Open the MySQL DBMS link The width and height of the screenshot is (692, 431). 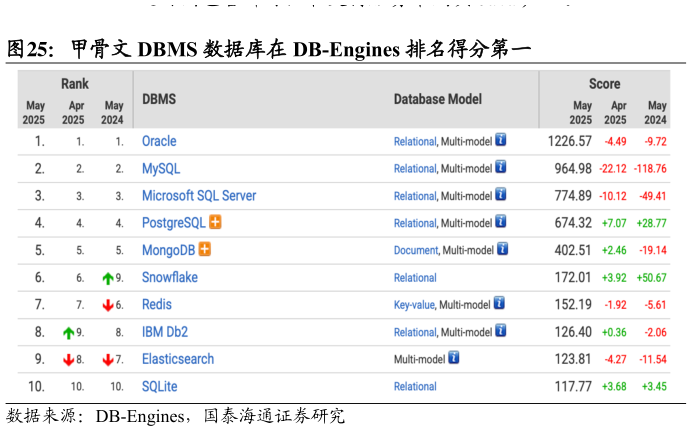(161, 169)
